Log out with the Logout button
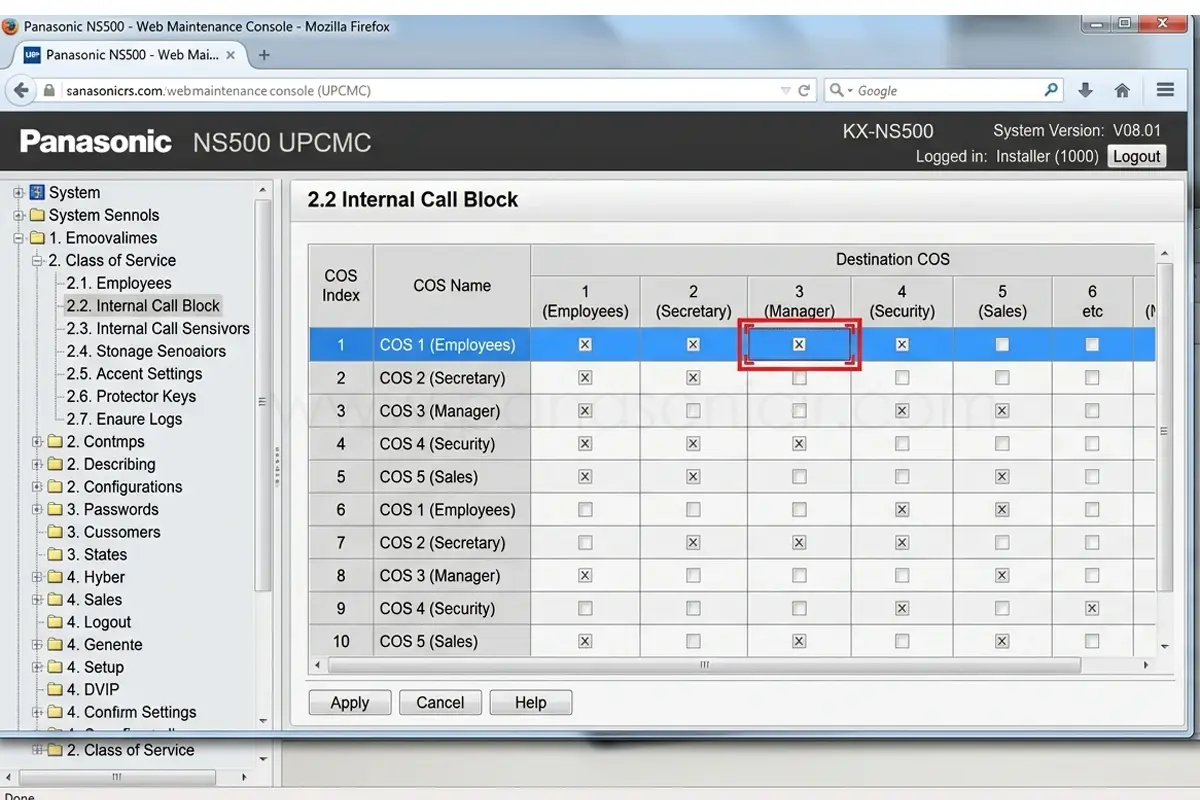Viewport: 1200px width, 800px height. [x=1137, y=156]
